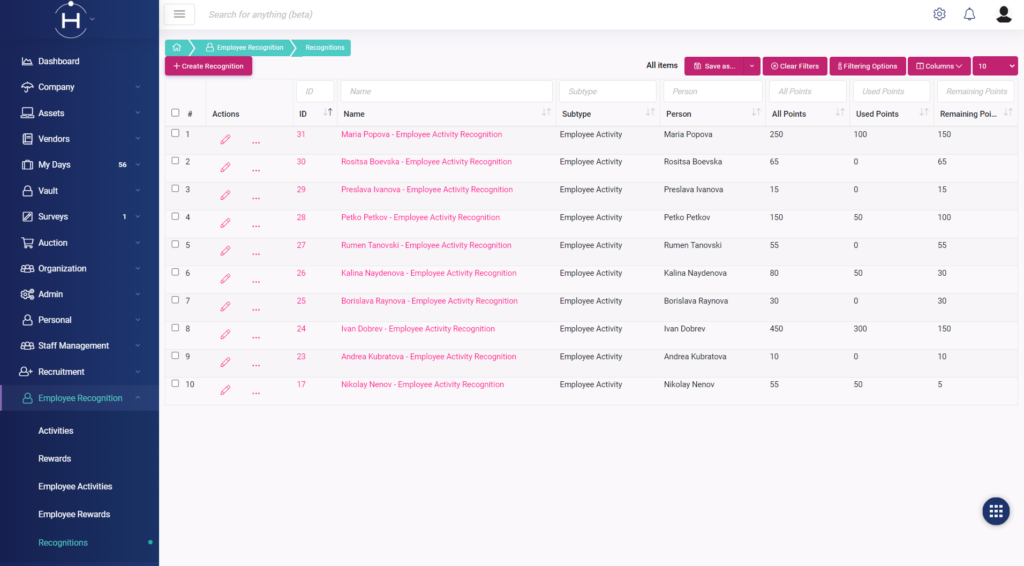Open the page size dropdown showing 10
The image size is (1024, 566).
pyautogui.click(x=994, y=66)
